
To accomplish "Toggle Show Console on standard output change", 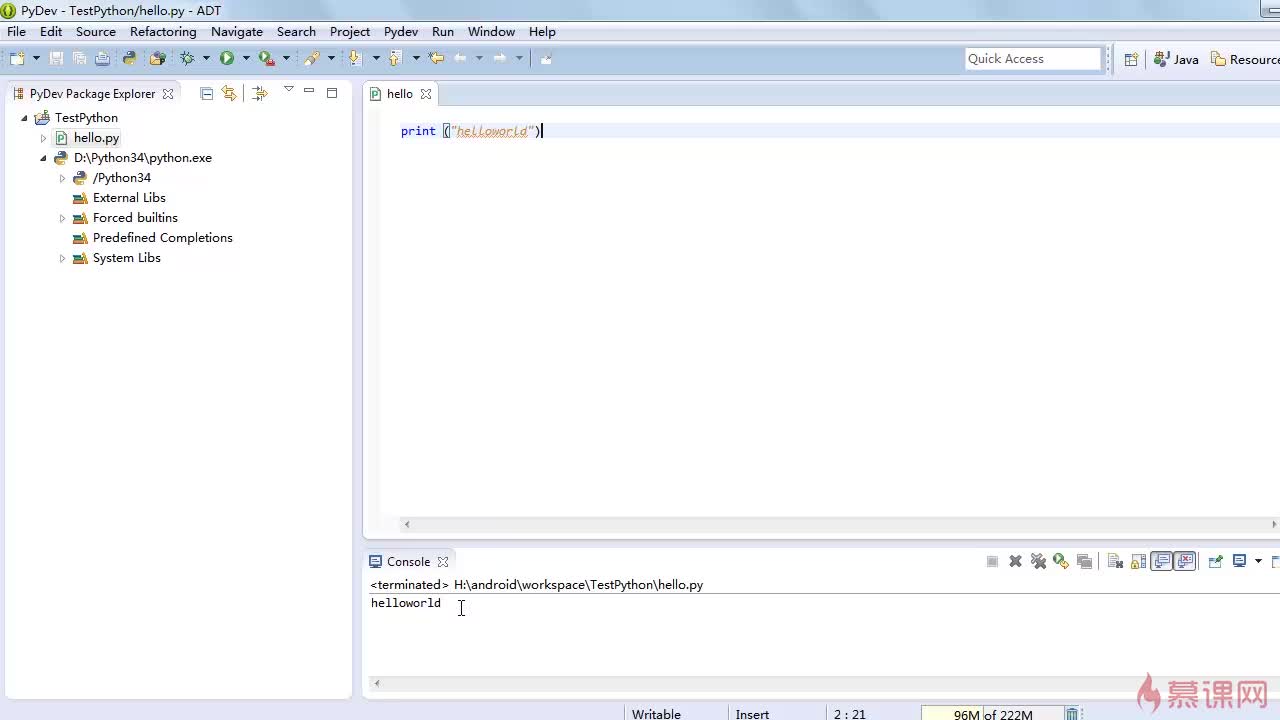I will 1161,561.
